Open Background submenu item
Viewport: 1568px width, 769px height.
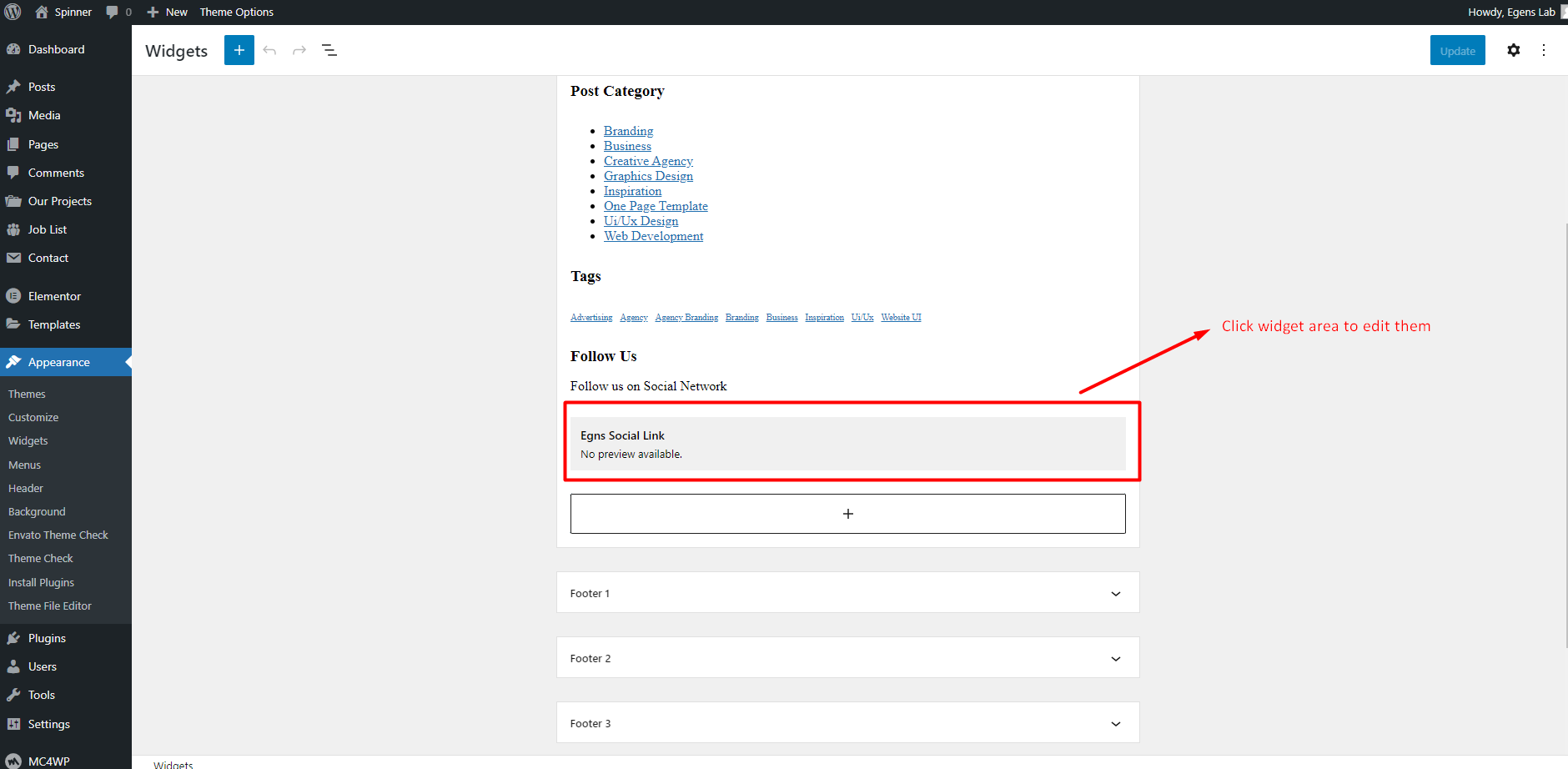[x=37, y=511]
